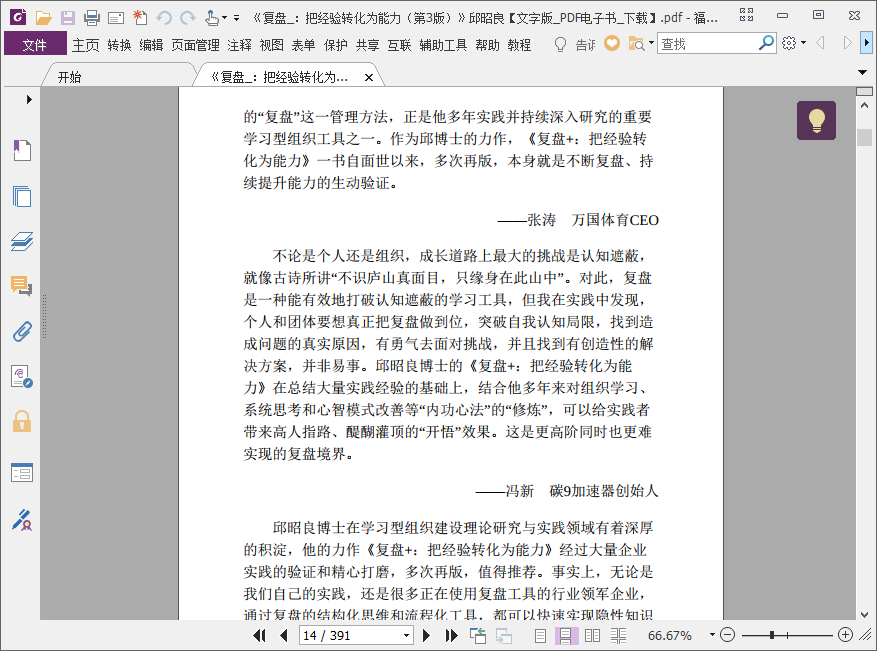
Task: Click the zoom slider handle
Action: coord(772,635)
